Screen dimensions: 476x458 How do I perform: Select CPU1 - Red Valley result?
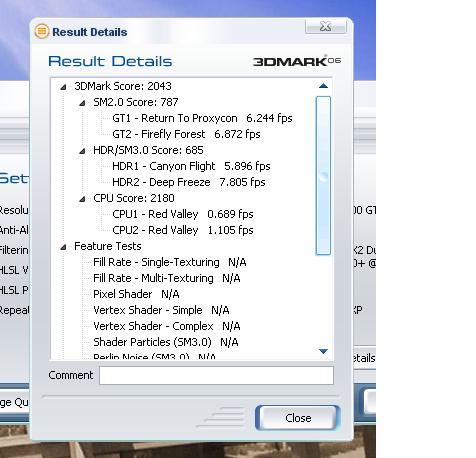coord(183,214)
